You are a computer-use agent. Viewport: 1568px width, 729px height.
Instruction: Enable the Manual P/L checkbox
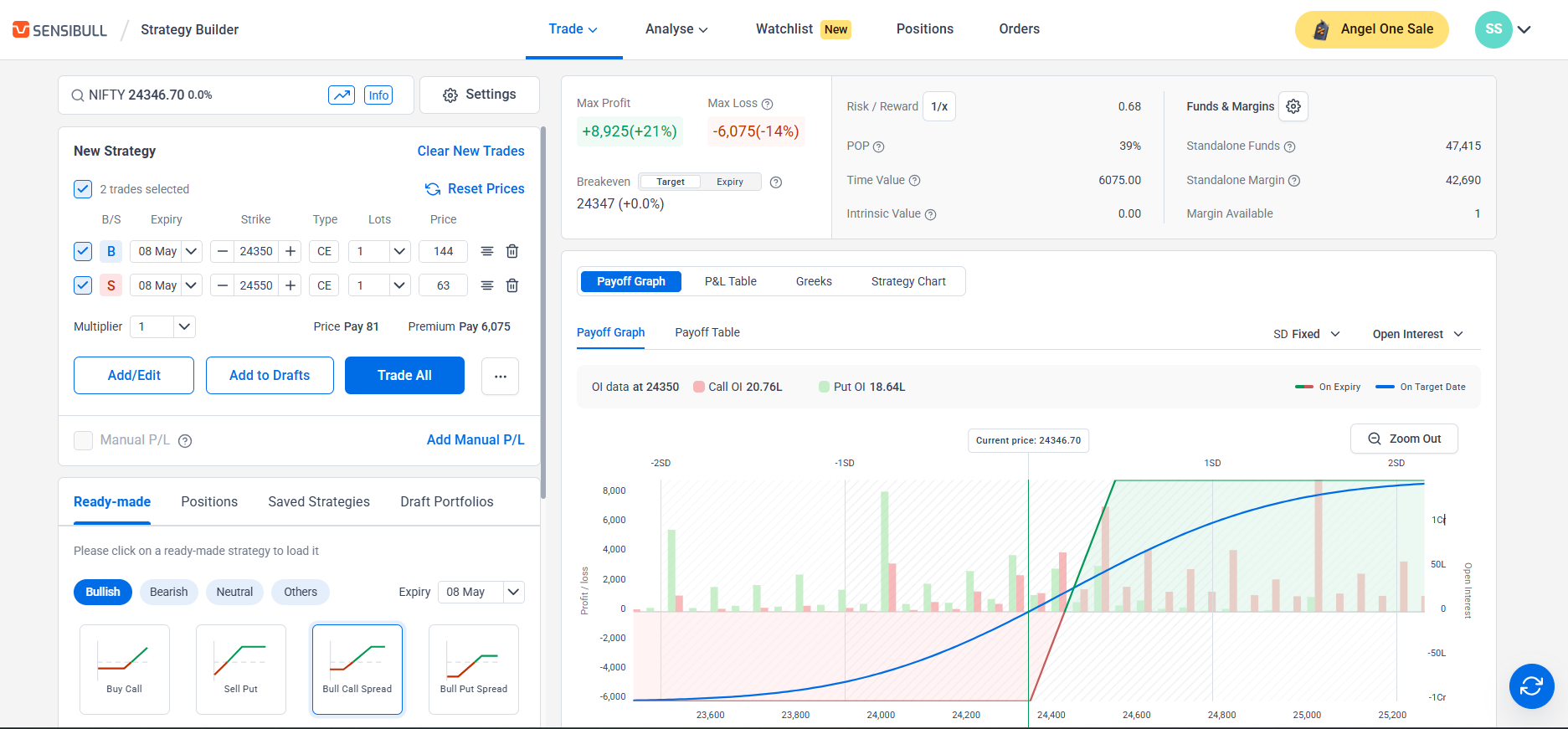[x=83, y=440]
